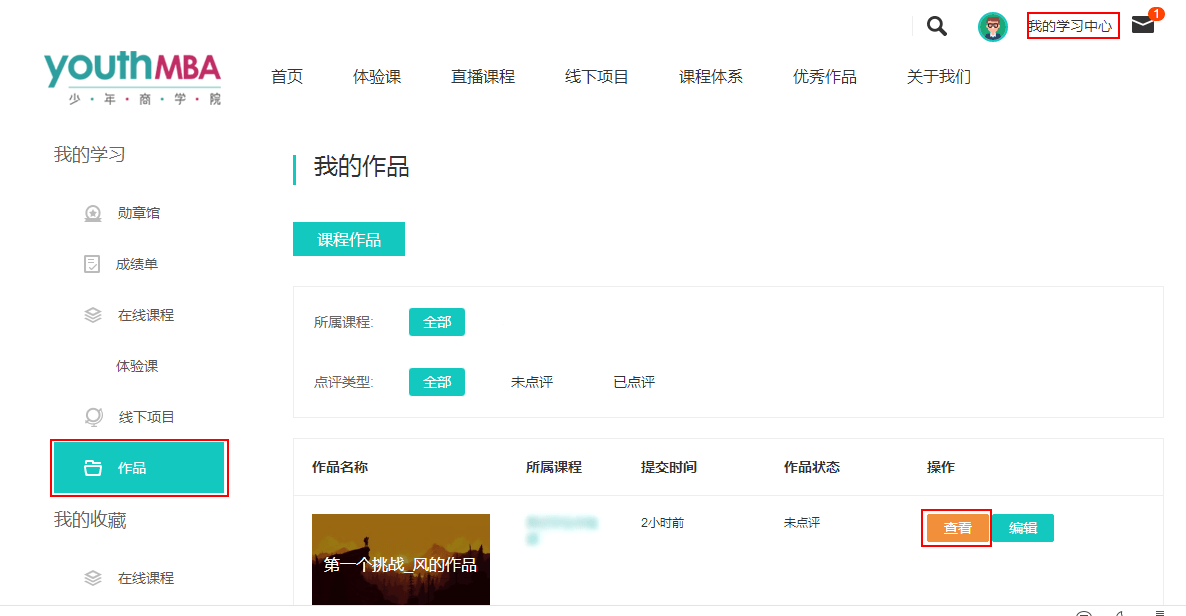Open the mail envelope notifications icon
Image resolution: width=1186 pixels, height=616 pixels.
coord(1143,25)
